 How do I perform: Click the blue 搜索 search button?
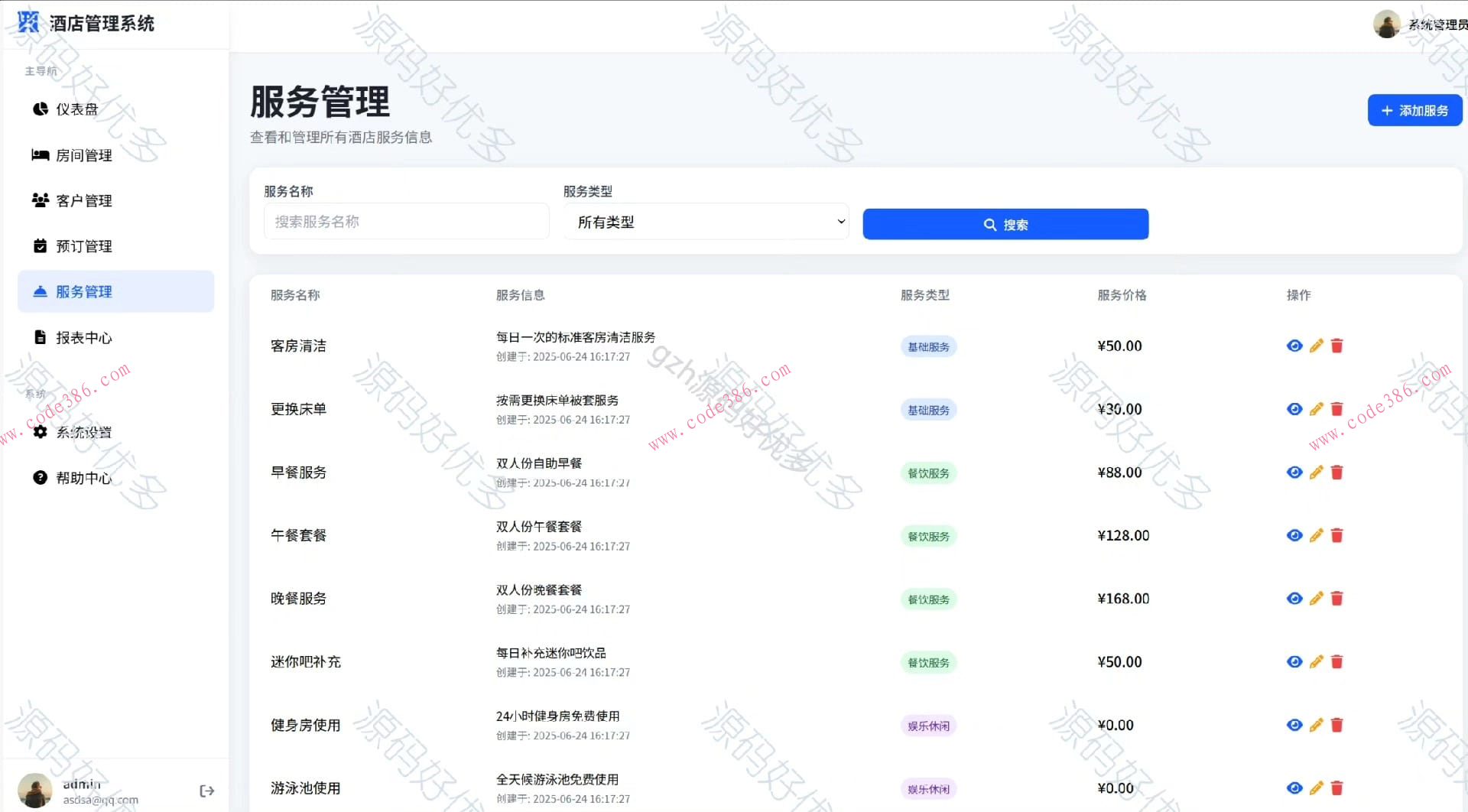[1005, 223]
